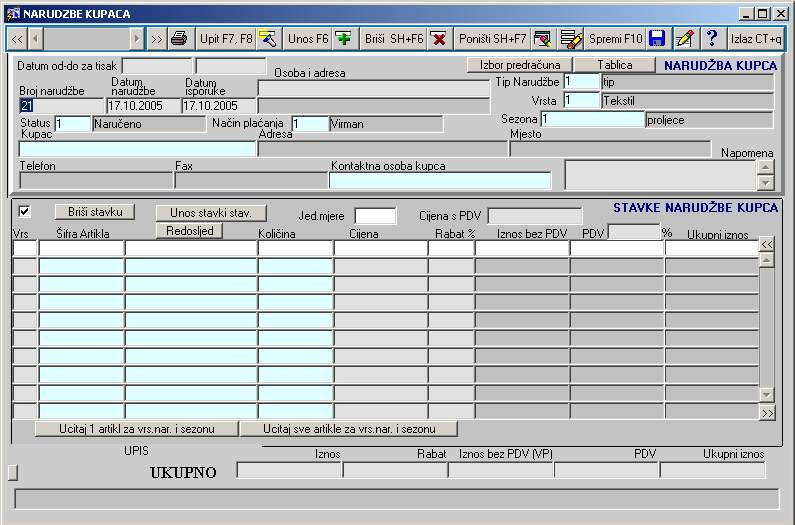795x525 pixels.
Task: Click the Datum isporuke date field
Action: click(x=219, y=106)
